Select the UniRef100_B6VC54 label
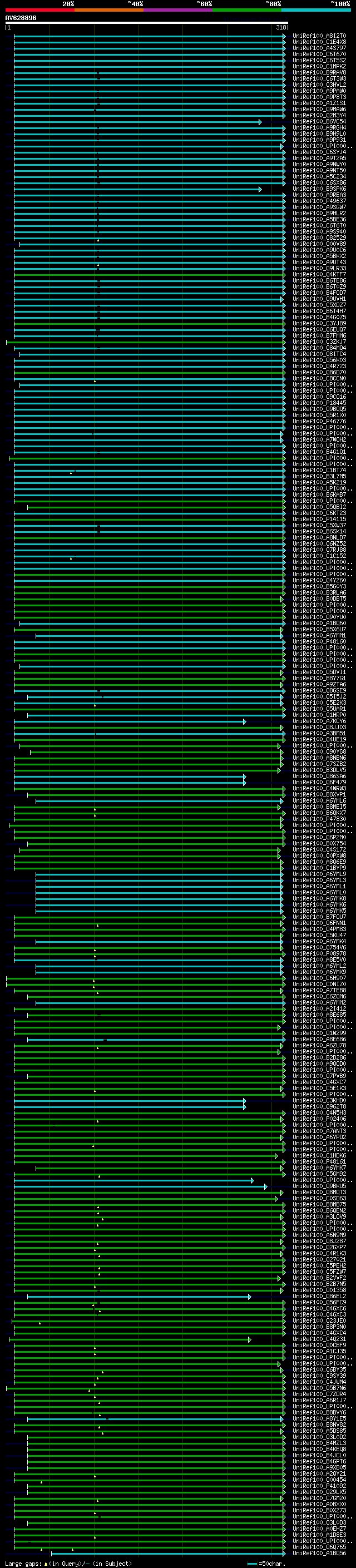This screenshot has height=1568, width=356. click(x=319, y=122)
